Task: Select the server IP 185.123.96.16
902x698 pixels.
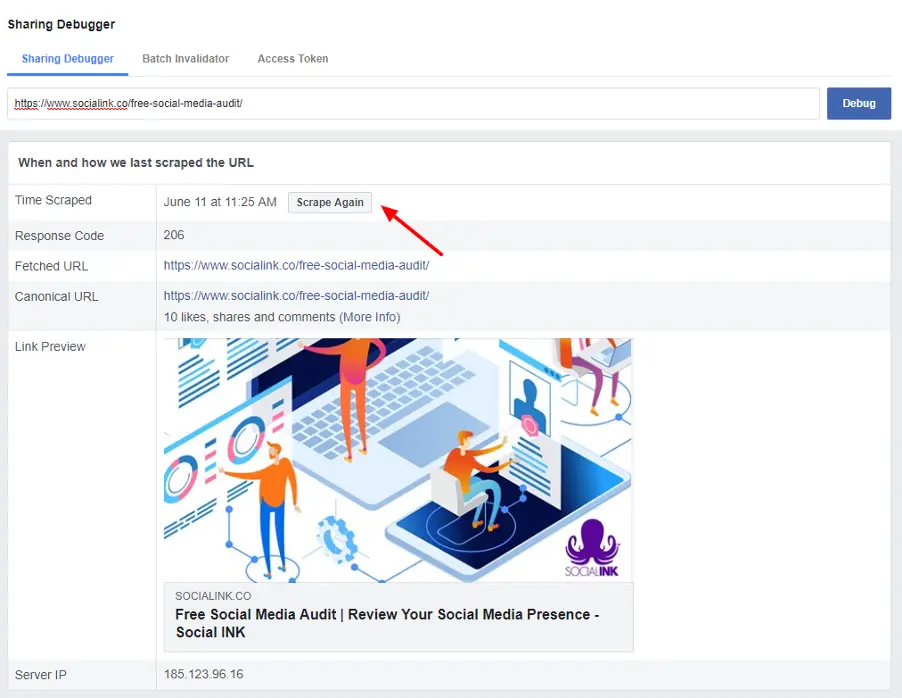Action: point(204,674)
